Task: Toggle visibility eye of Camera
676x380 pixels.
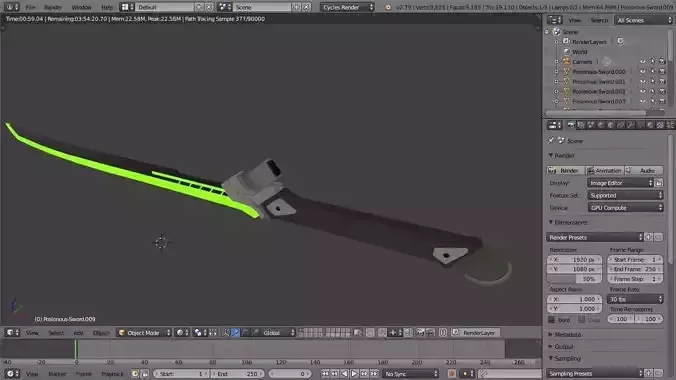Action: coord(643,62)
